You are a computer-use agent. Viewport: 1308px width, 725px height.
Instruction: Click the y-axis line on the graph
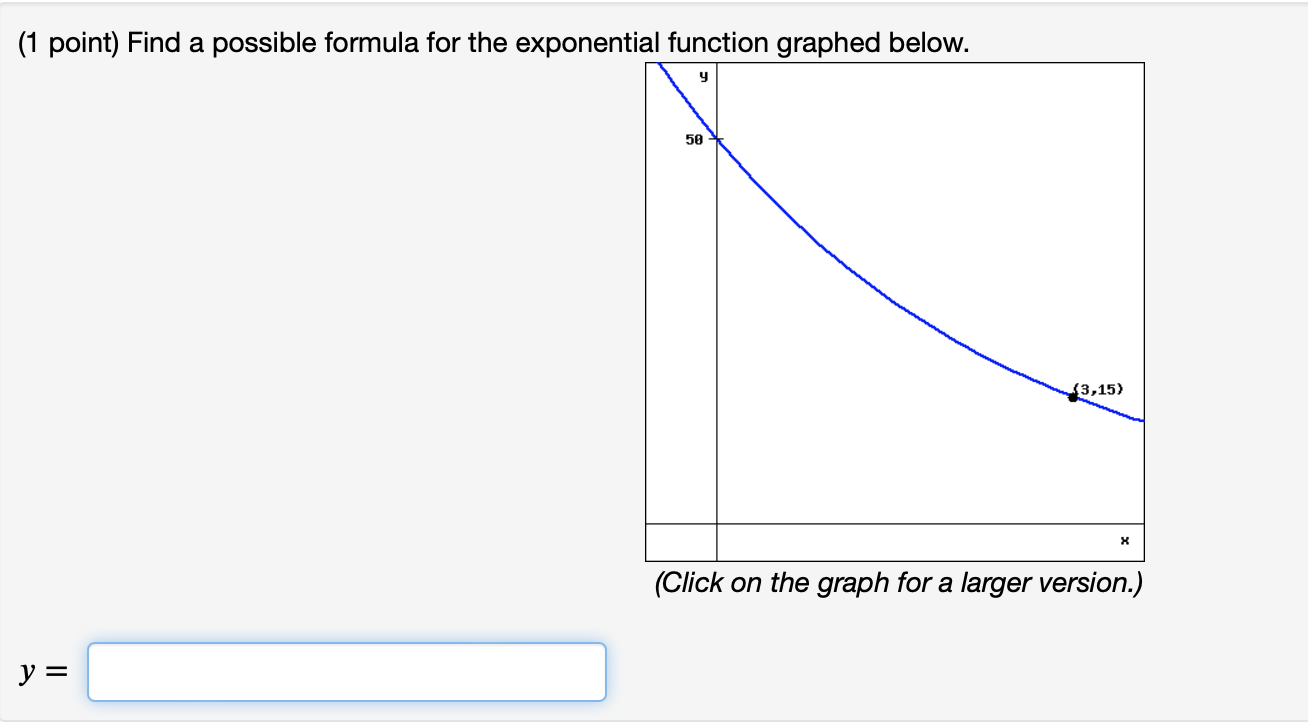coord(716,300)
